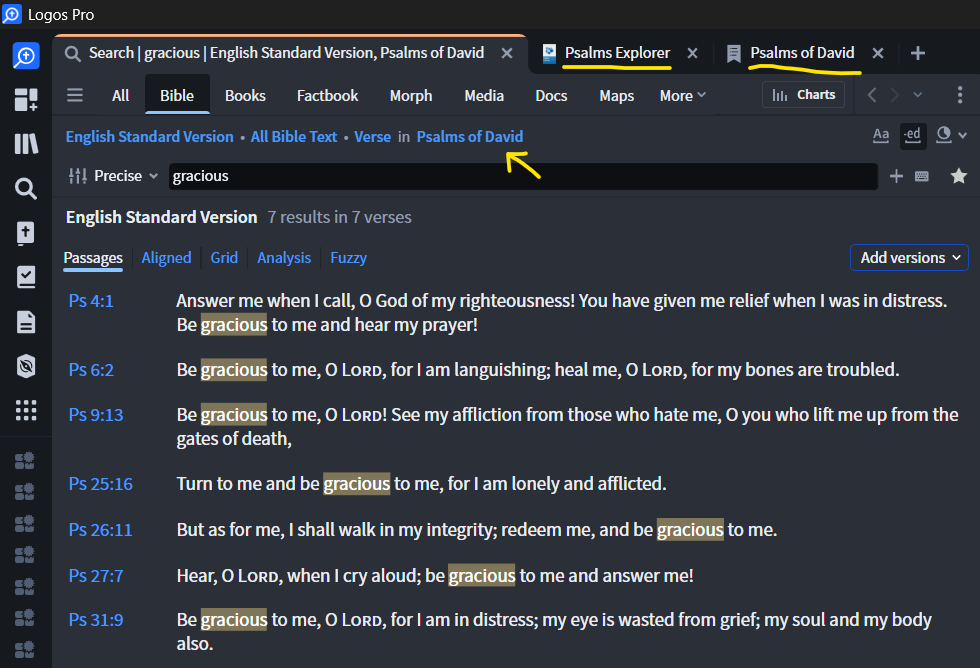
Task: Change the Psalms of David range
Action: pos(470,137)
